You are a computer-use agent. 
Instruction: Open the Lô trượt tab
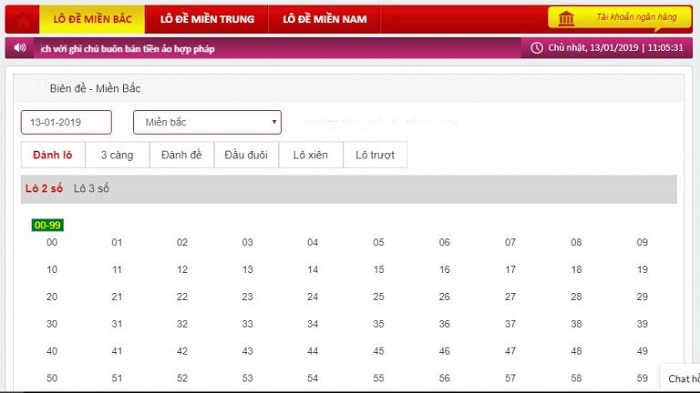click(375, 155)
